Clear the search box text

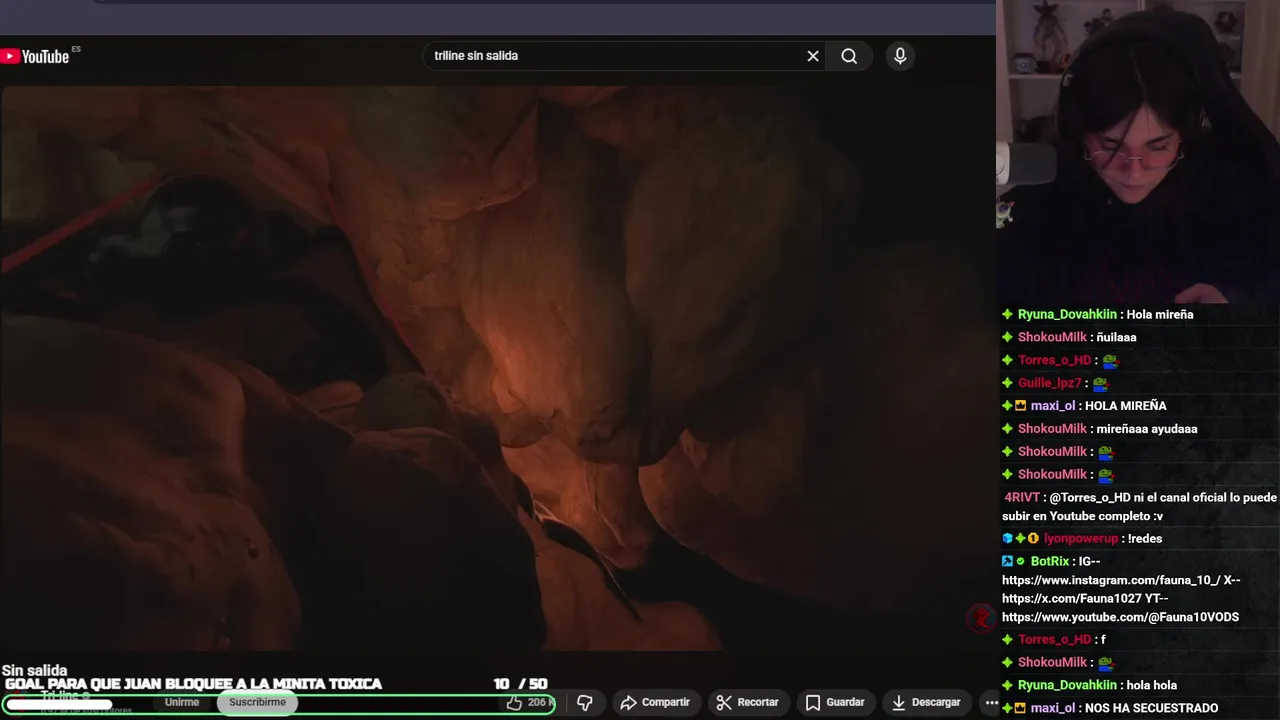pos(813,56)
